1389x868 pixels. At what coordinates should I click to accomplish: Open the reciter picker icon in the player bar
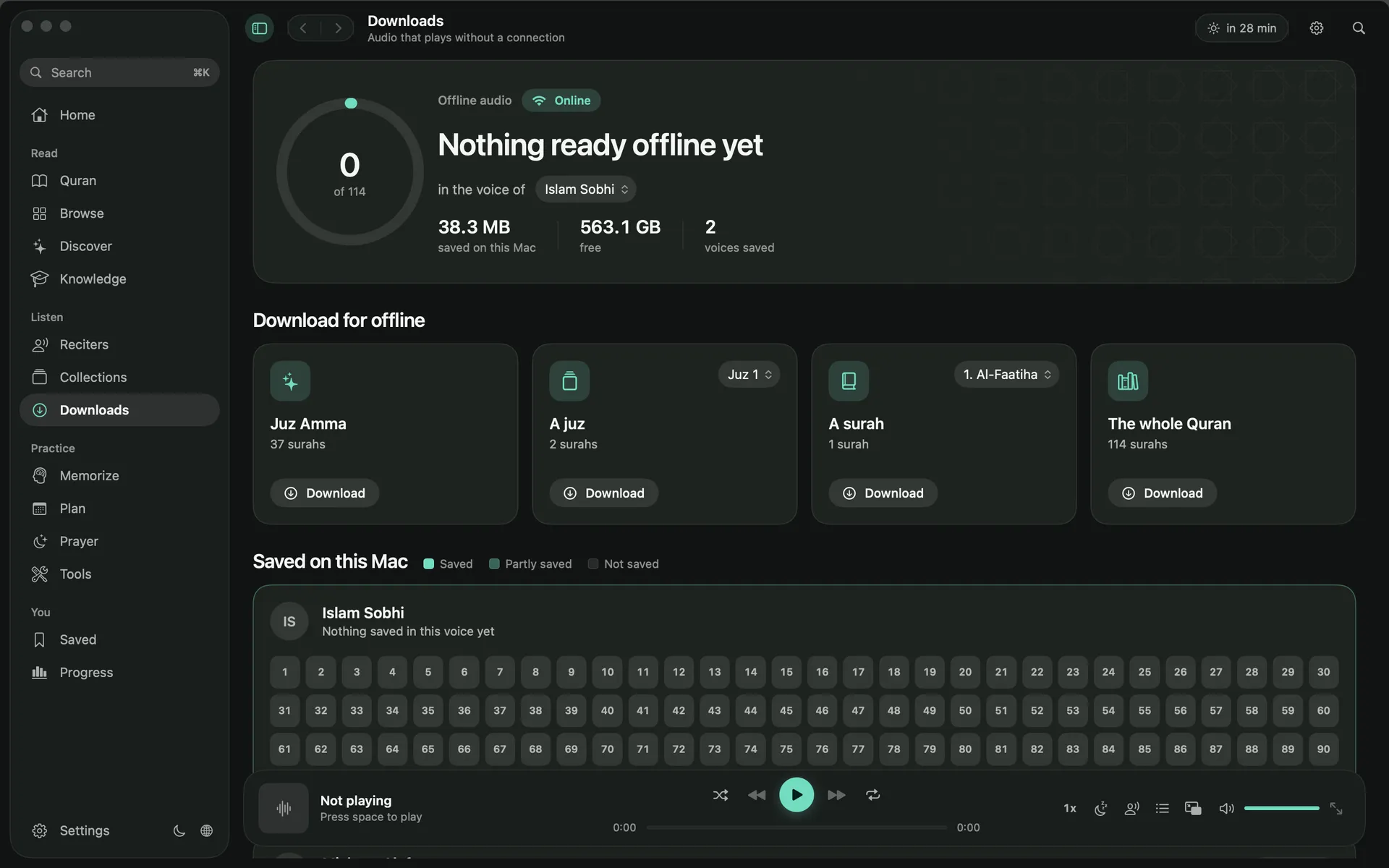[1131, 808]
